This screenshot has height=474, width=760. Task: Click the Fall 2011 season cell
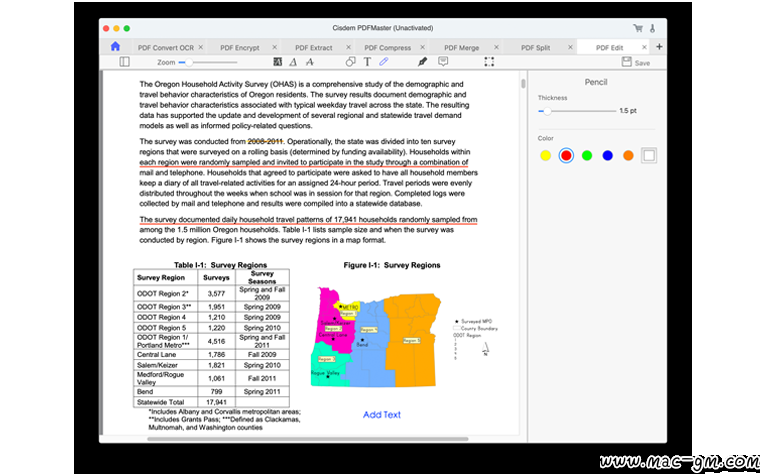262,379
